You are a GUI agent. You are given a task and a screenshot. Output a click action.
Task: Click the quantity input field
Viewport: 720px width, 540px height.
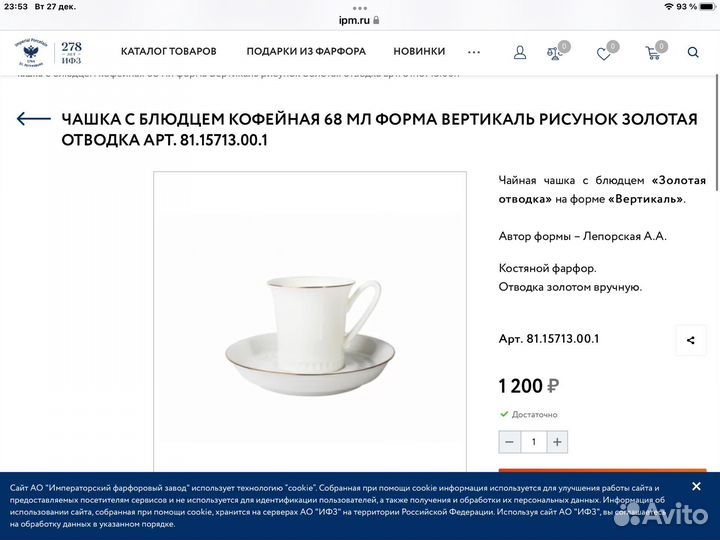[533, 442]
